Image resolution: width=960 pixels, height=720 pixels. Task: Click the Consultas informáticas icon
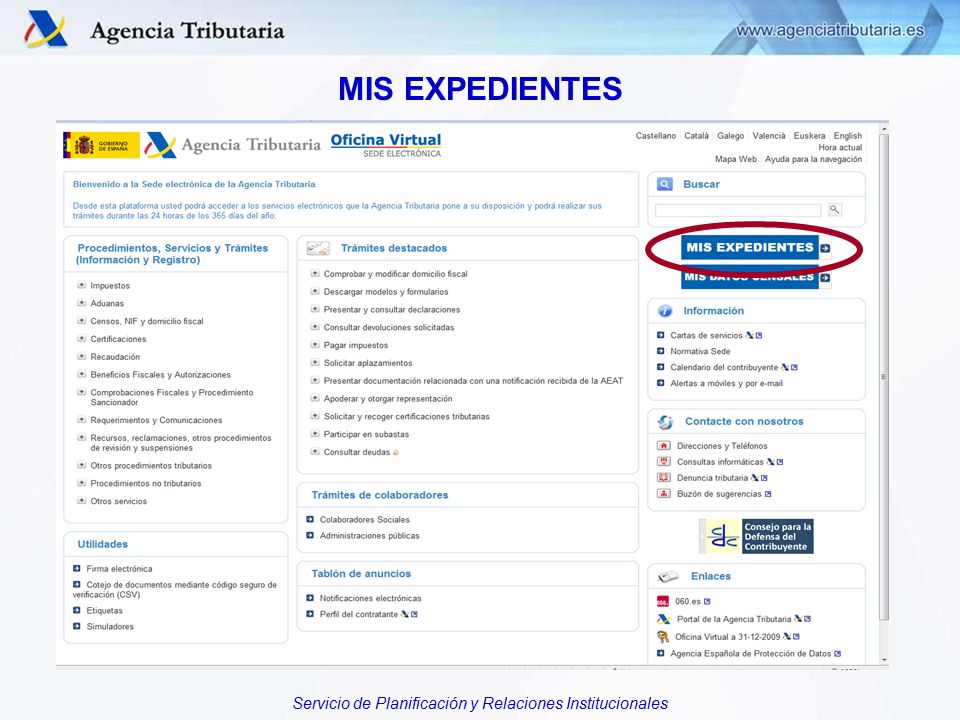click(664, 462)
